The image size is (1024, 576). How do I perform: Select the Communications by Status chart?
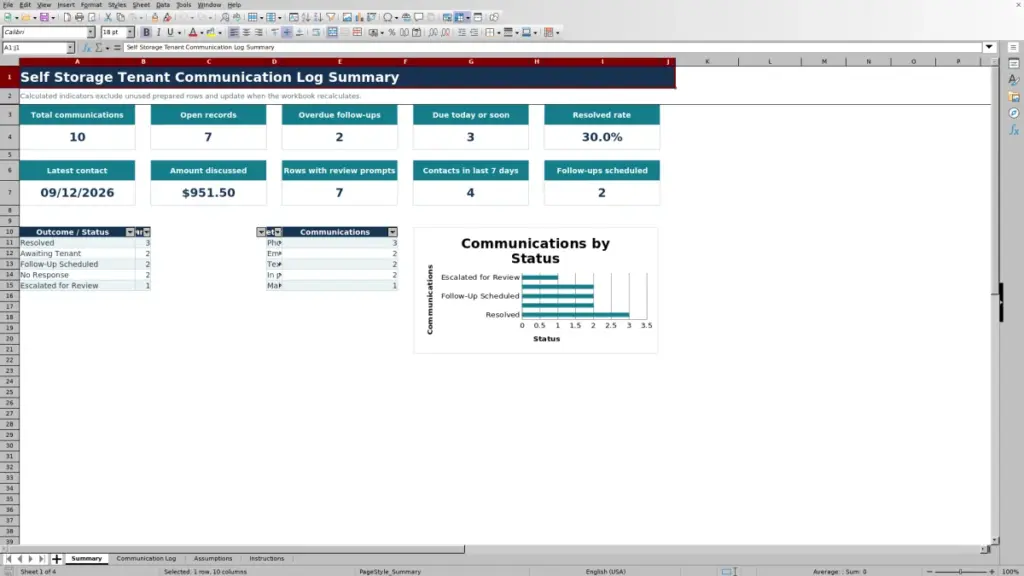point(536,291)
